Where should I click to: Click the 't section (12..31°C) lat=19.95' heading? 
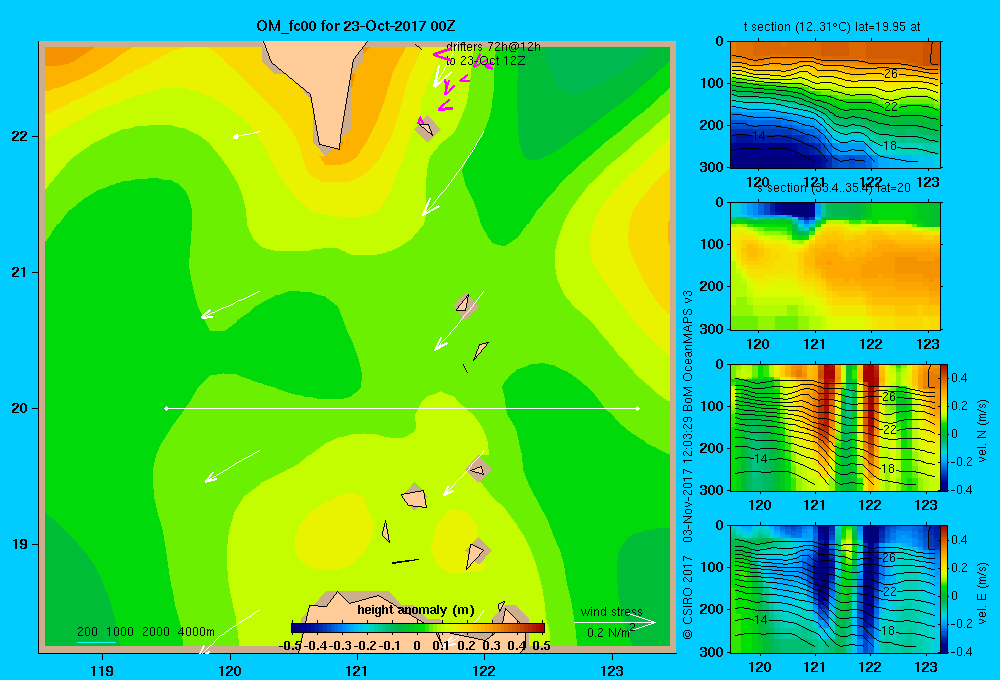pos(832,27)
